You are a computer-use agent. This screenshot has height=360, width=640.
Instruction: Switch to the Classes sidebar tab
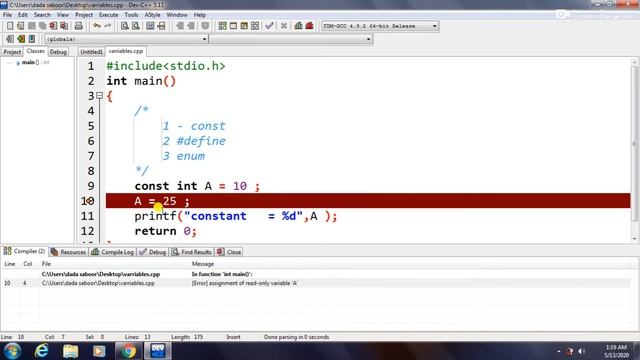(x=36, y=51)
